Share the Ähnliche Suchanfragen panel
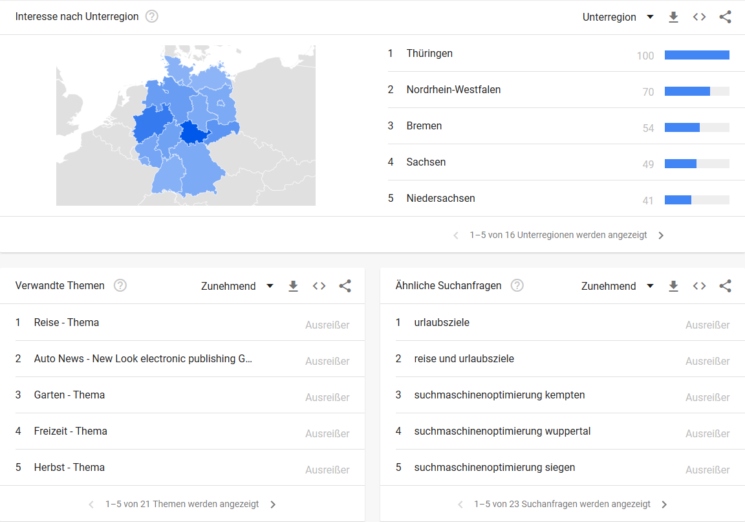The width and height of the screenshot is (745, 522). 725,286
